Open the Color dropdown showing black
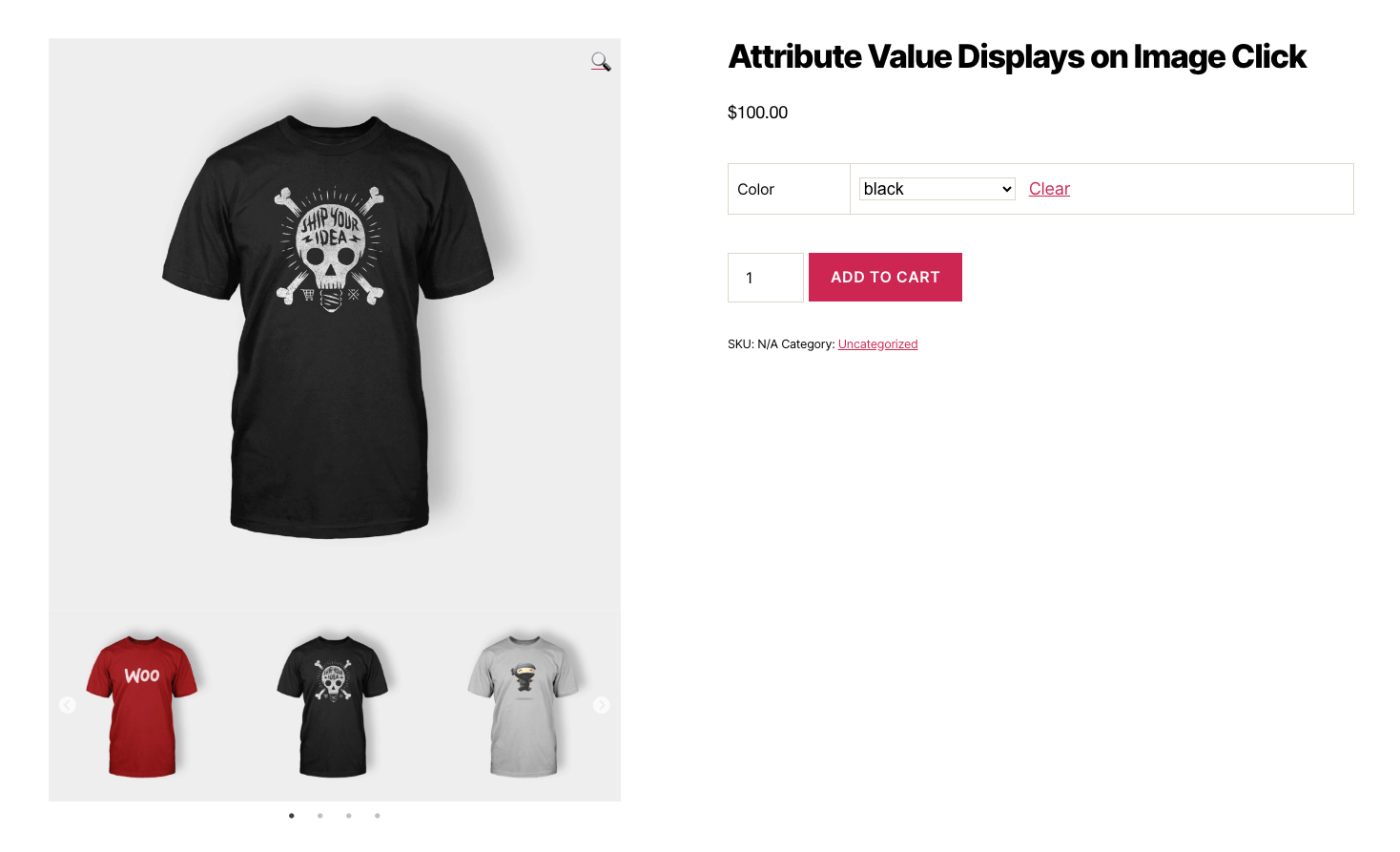Image resolution: width=1400 pixels, height=852 pixels. (x=937, y=189)
